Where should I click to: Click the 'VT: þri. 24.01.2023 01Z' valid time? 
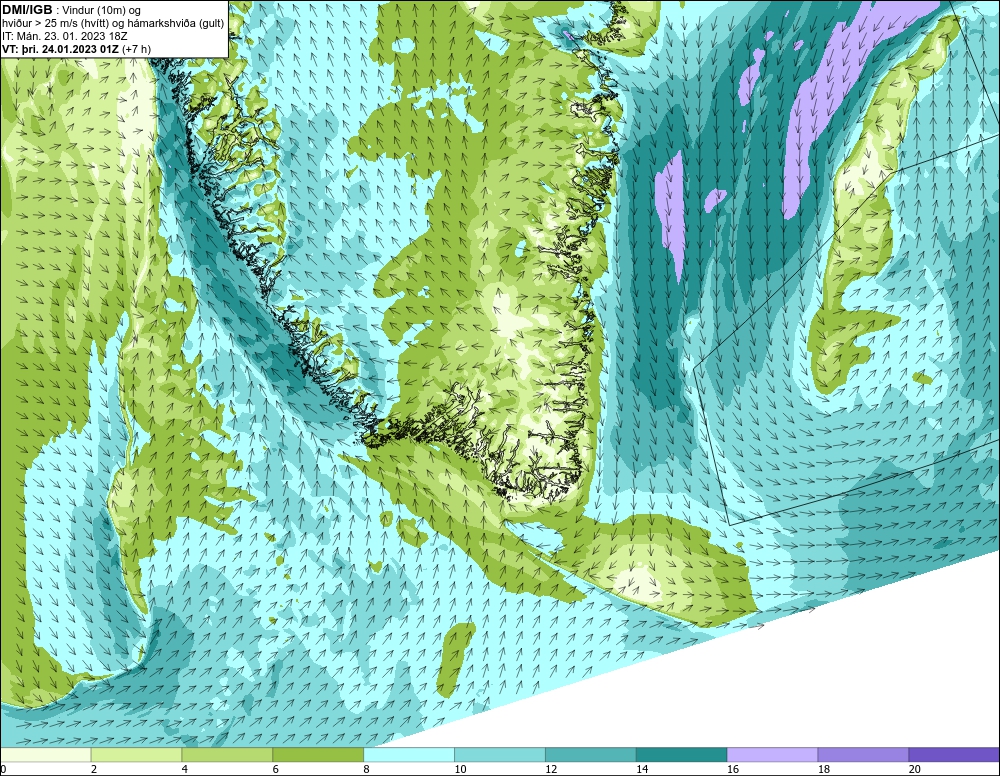(x=60, y=49)
